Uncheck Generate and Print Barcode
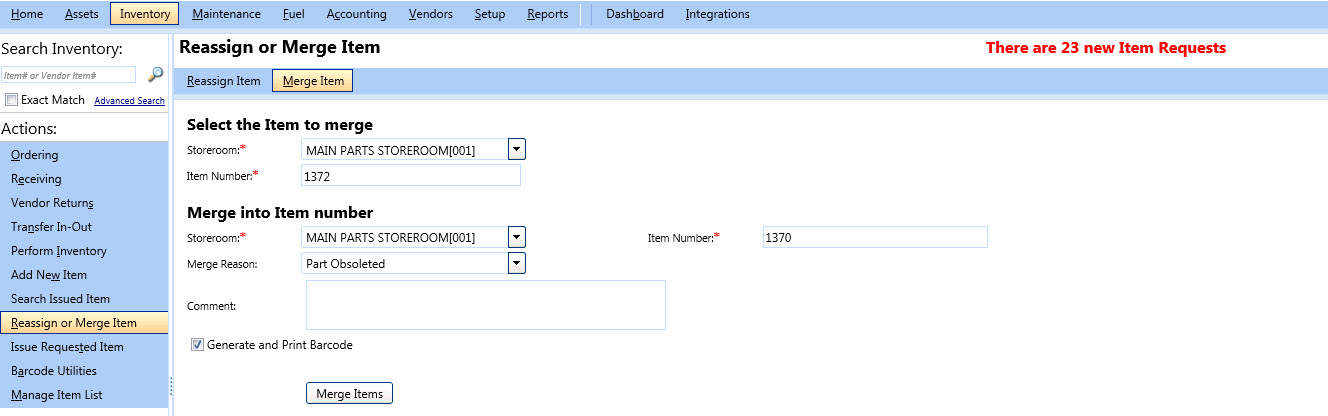Viewport: 1328px width, 416px height. click(x=197, y=345)
